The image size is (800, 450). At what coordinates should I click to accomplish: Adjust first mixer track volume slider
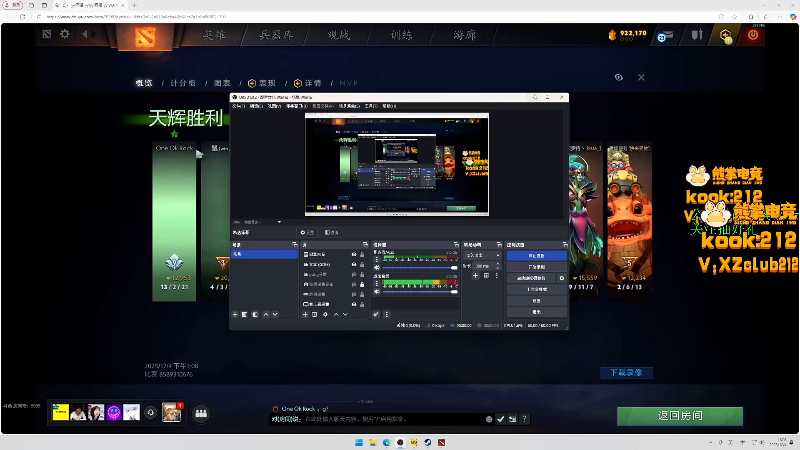420,267
